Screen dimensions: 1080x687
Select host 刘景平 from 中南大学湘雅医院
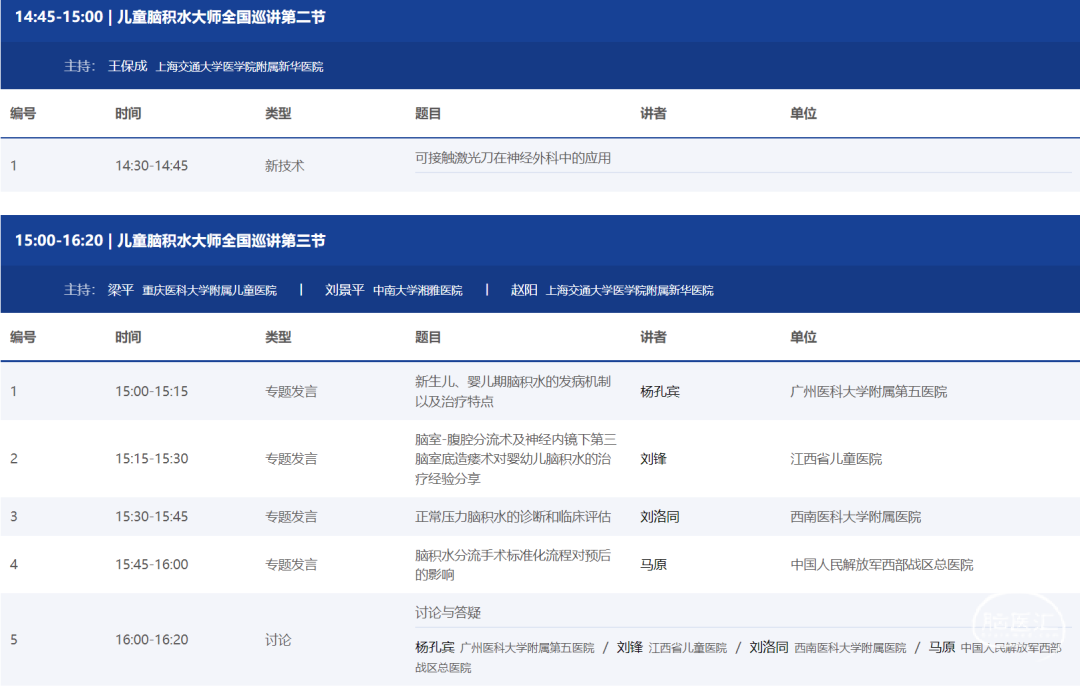click(345, 290)
